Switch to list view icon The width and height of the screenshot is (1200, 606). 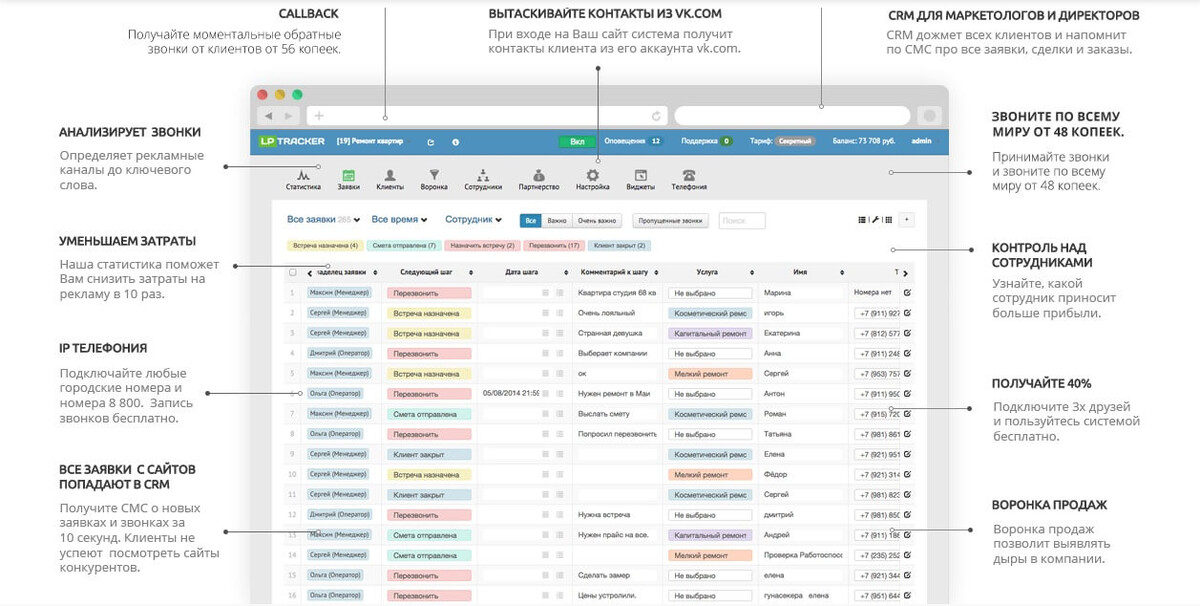(x=863, y=220)
